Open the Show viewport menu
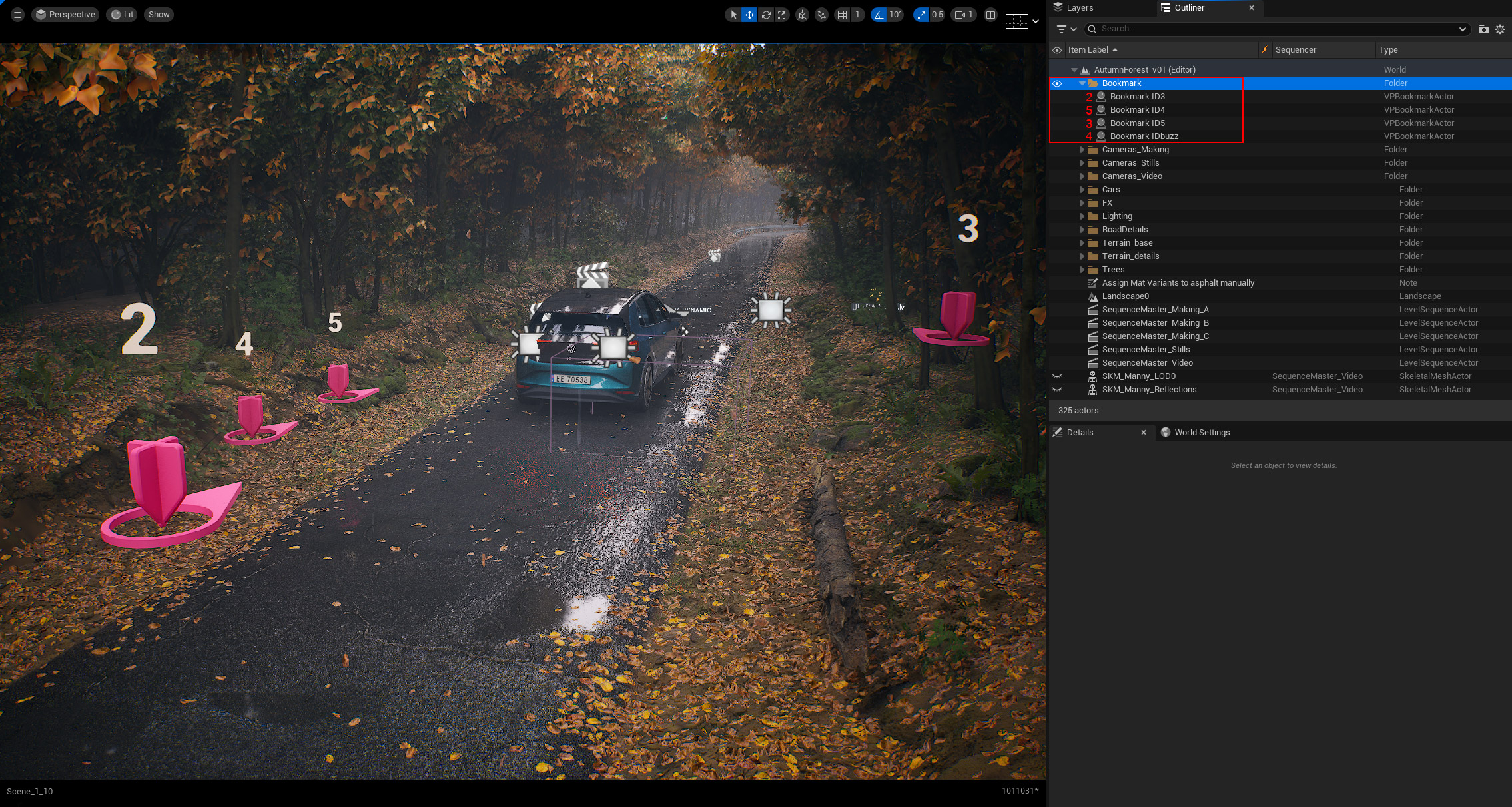This screenshot has height=807, width=1512. tap(159, 15)
